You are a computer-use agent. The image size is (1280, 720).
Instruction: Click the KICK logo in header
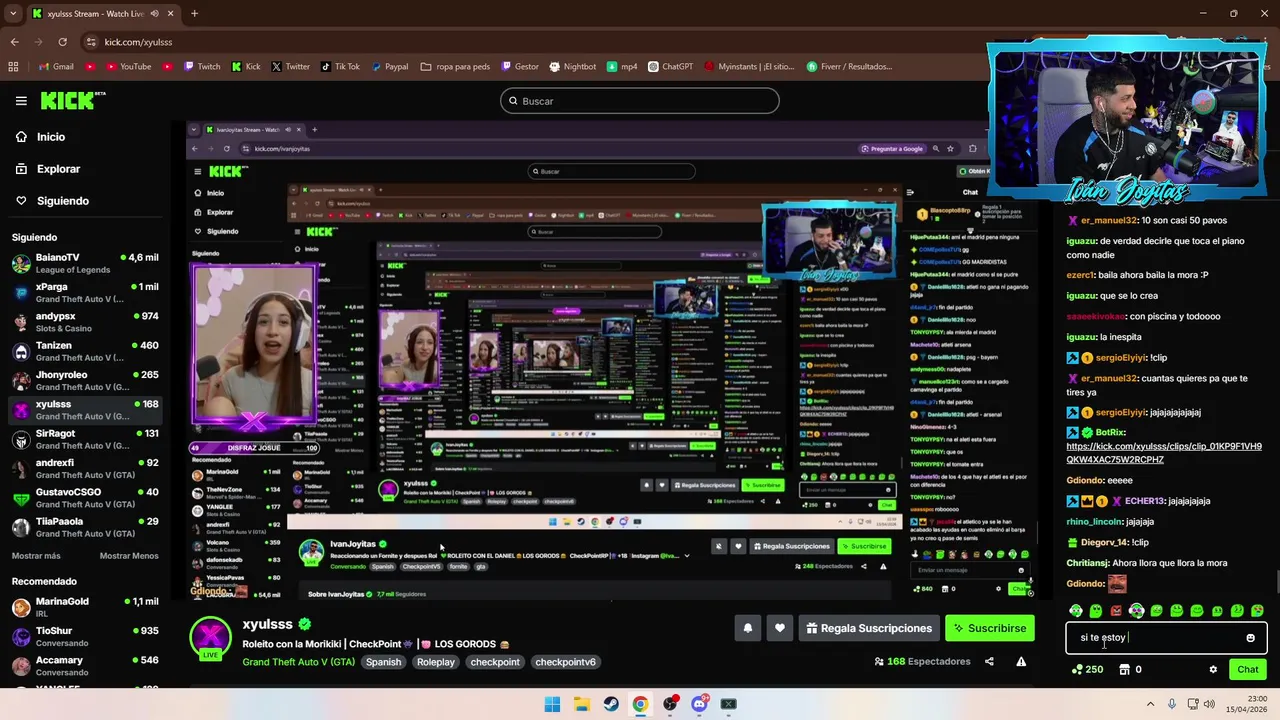[72, 100]
